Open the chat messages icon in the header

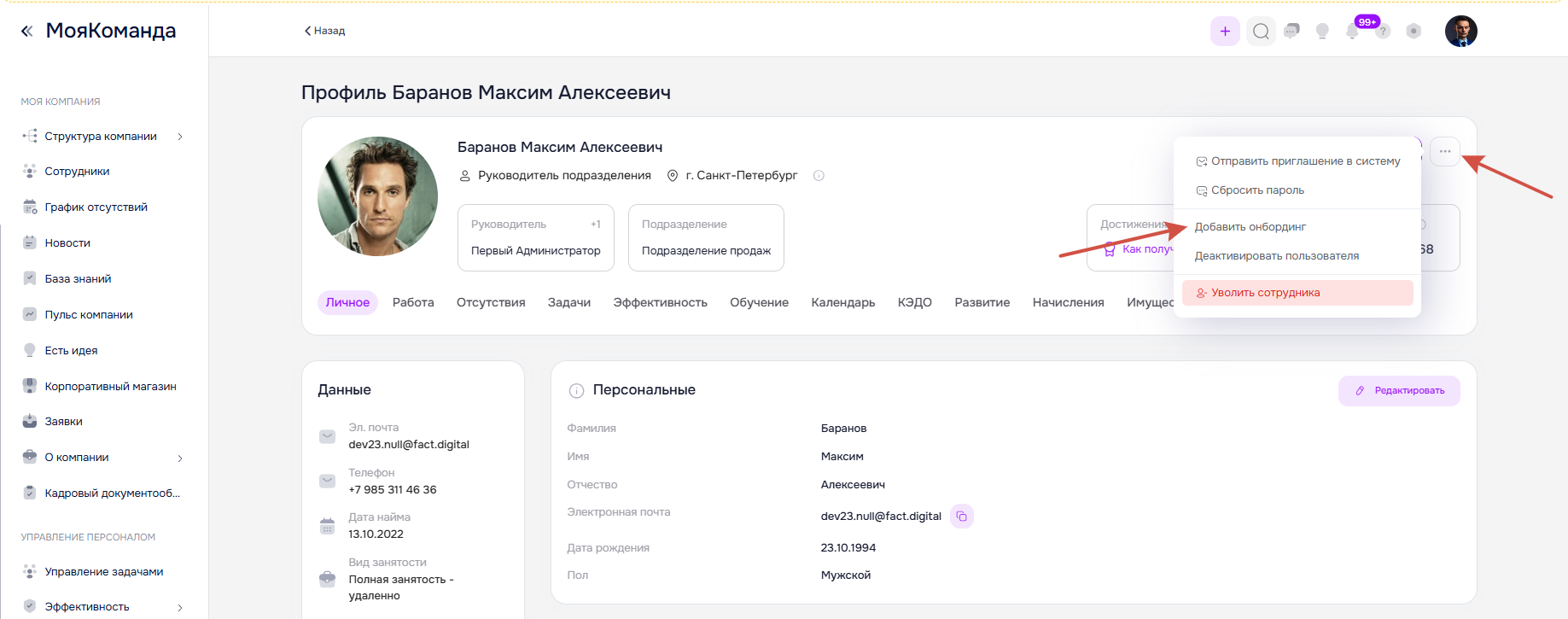pos(1291,32)
